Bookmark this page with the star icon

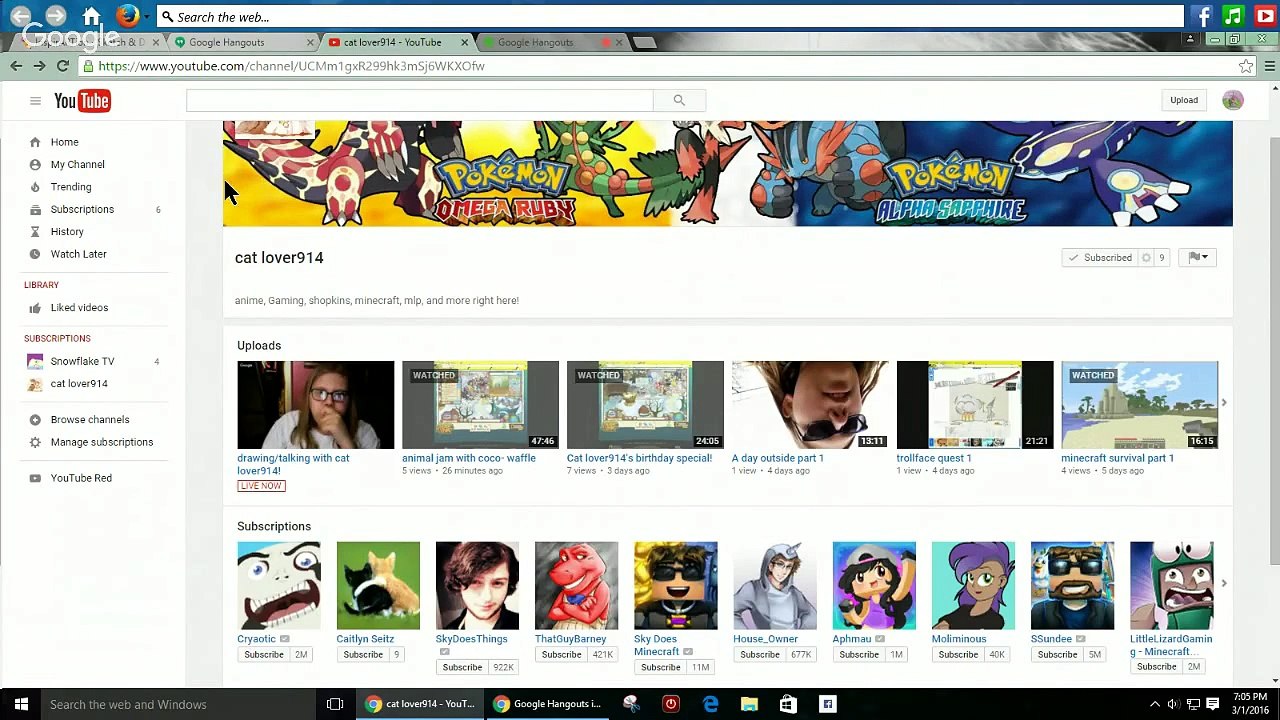(x=1246, y=66)
